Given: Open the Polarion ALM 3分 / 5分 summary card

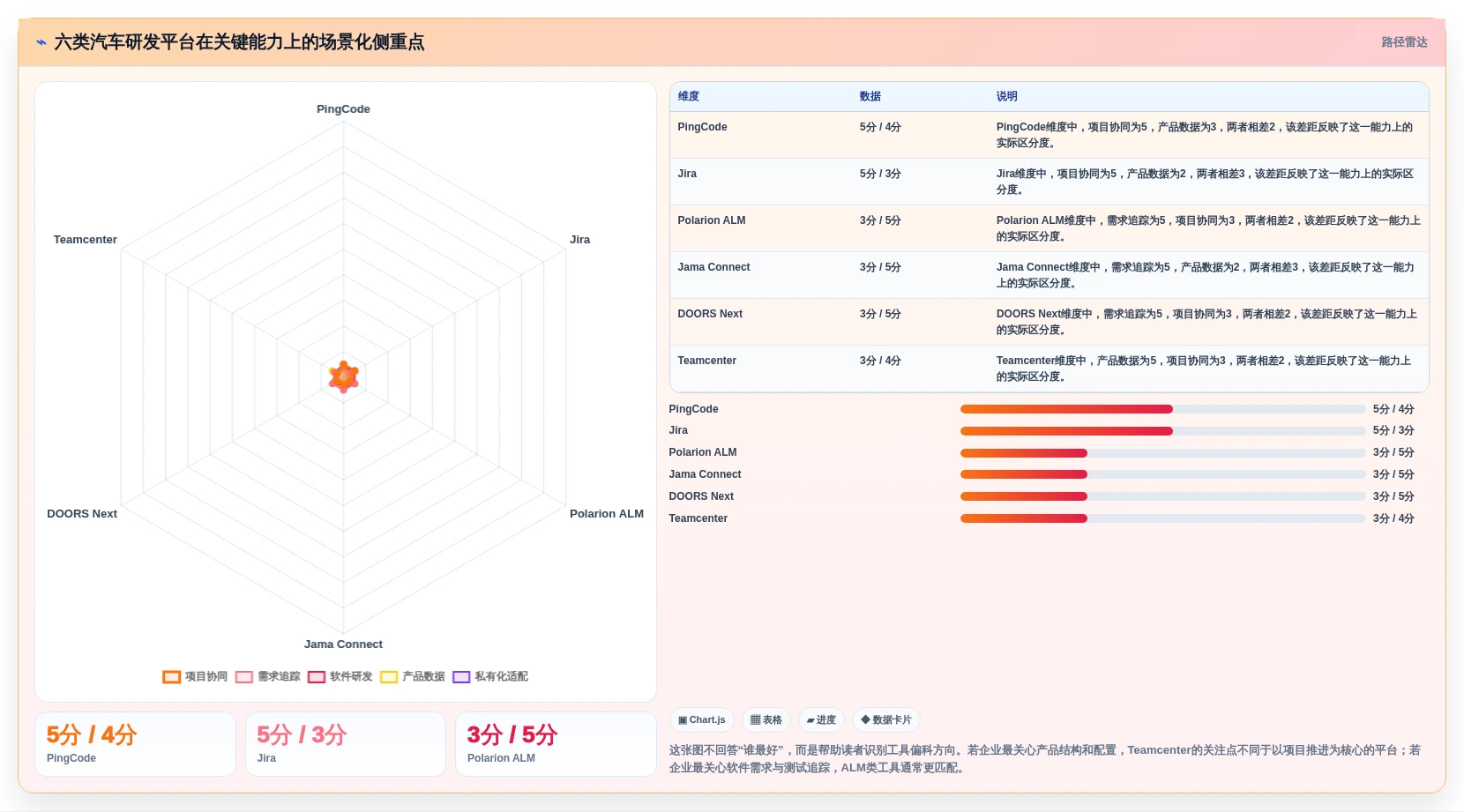Looking at the screenshot, I should pos(556,744).
